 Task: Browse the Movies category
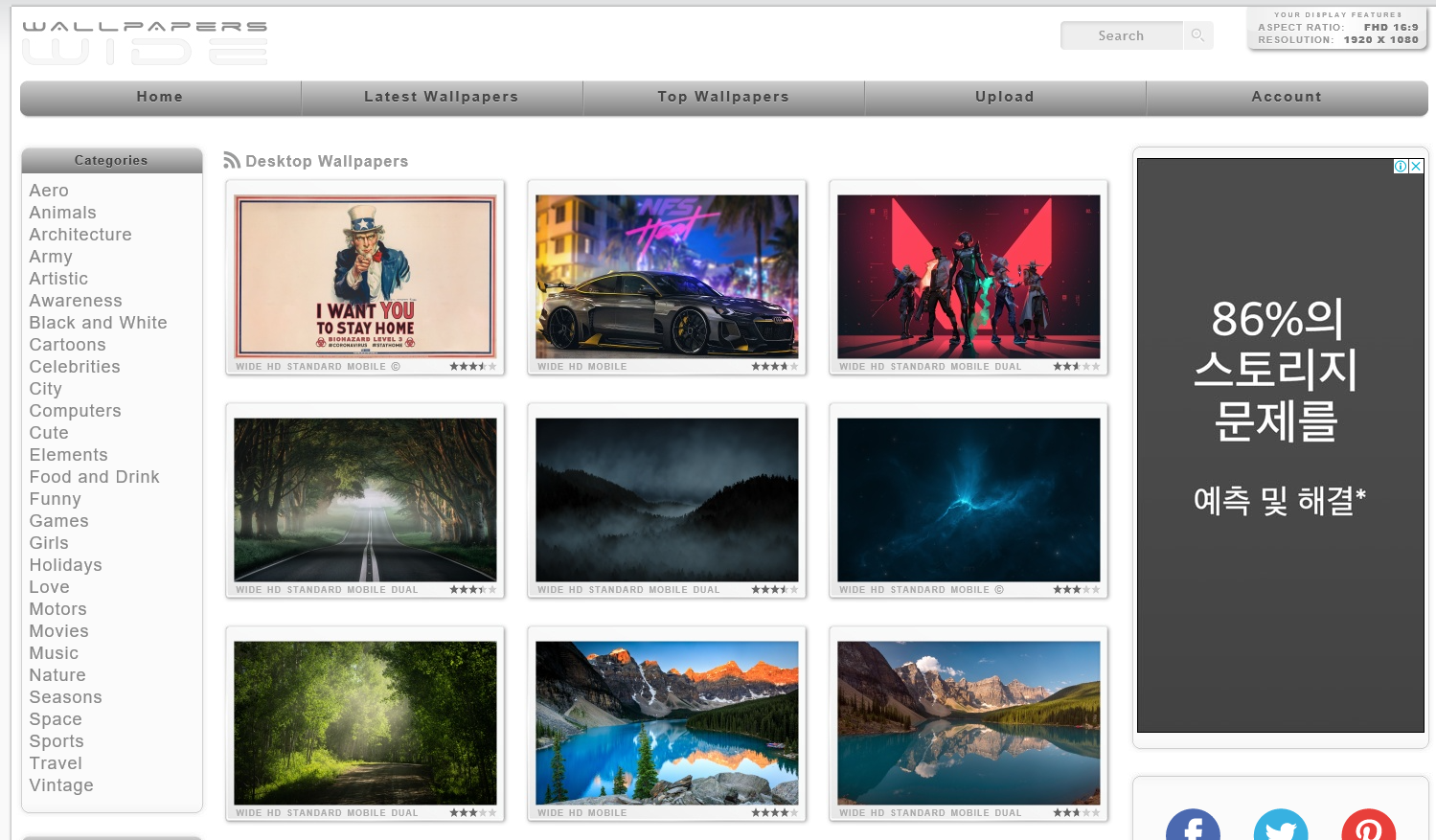58,631
